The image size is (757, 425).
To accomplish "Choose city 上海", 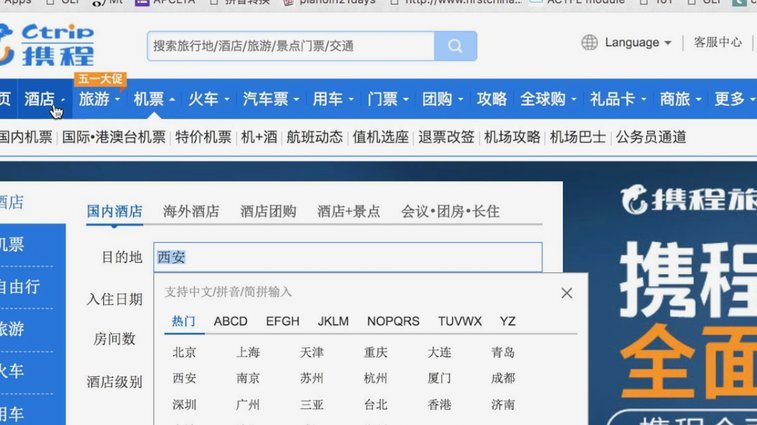I will pyautogui.click(x=248, y=353).
